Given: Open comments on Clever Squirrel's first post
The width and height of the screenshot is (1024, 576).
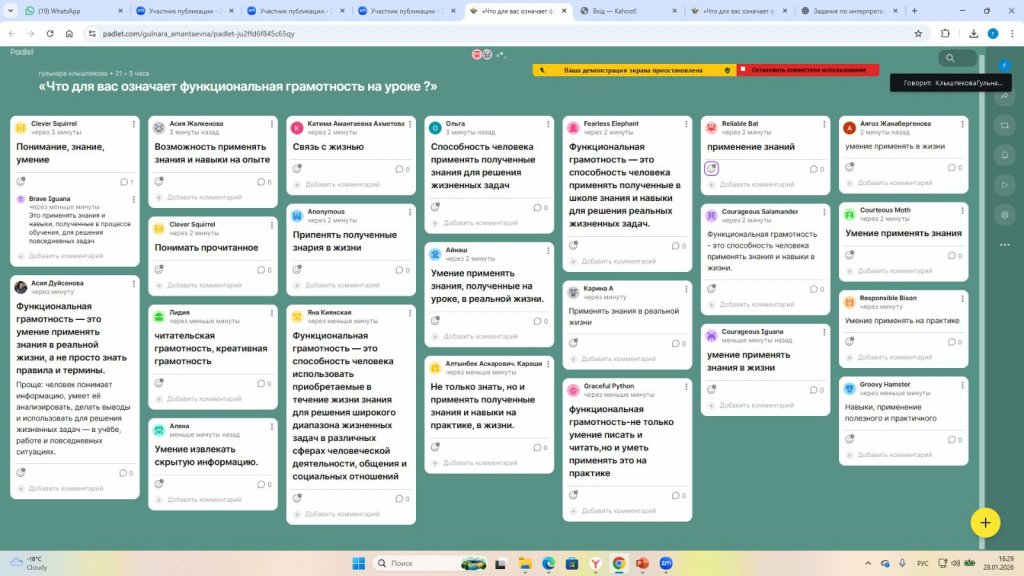Looking at the screenshot, I should pos(125,182).
